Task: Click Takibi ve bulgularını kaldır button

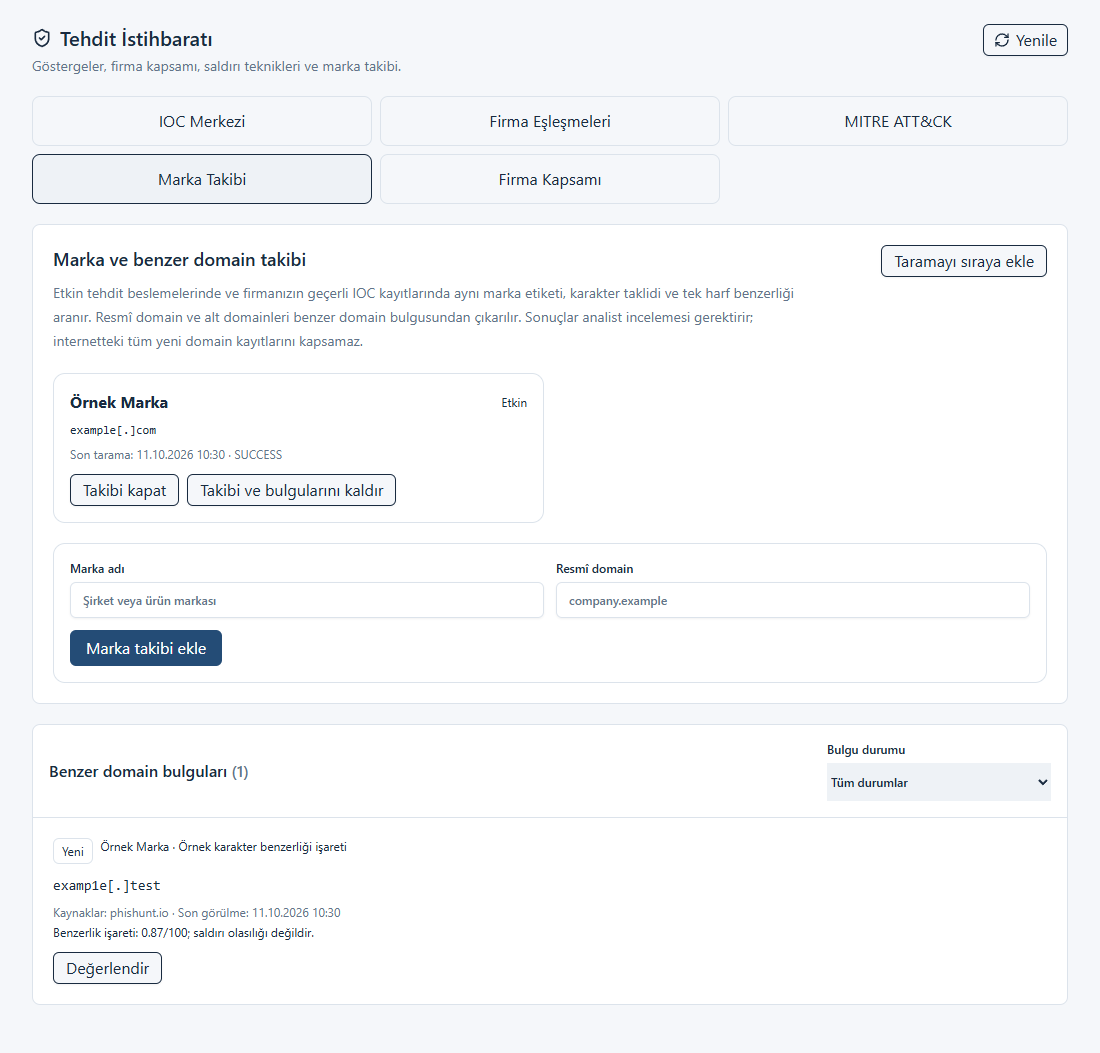Action: 292,490
